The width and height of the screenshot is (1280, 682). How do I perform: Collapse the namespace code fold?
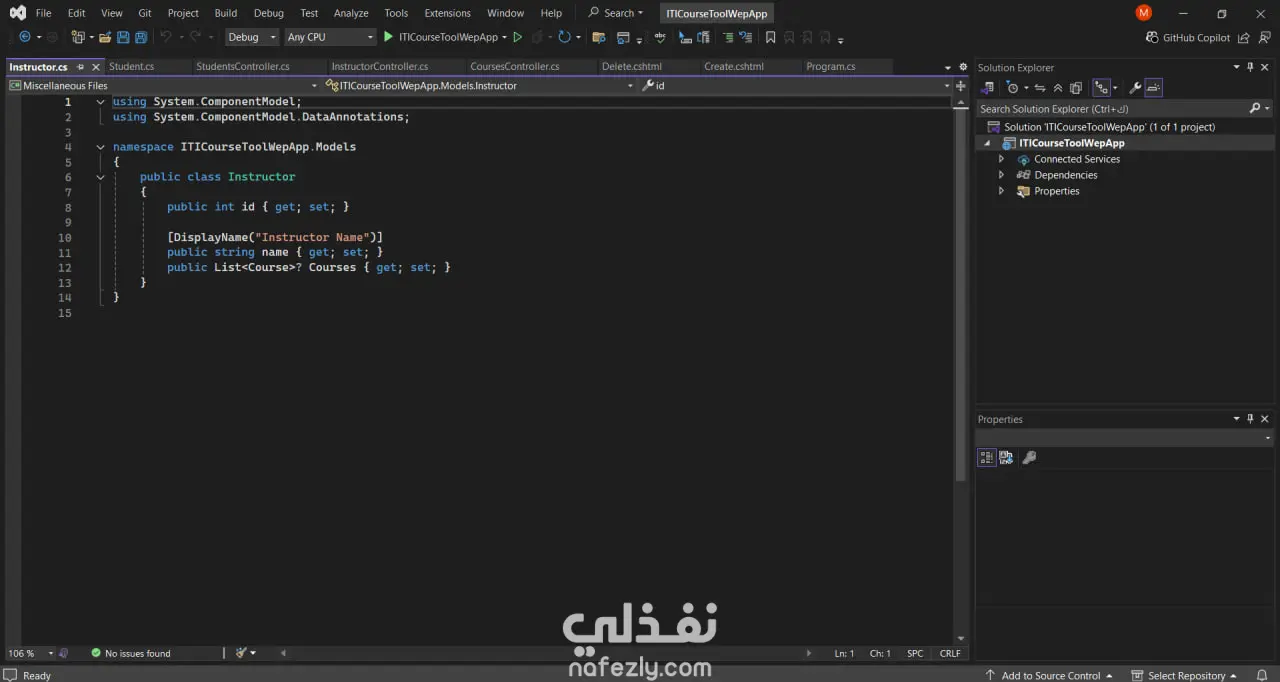click(100, 147)
